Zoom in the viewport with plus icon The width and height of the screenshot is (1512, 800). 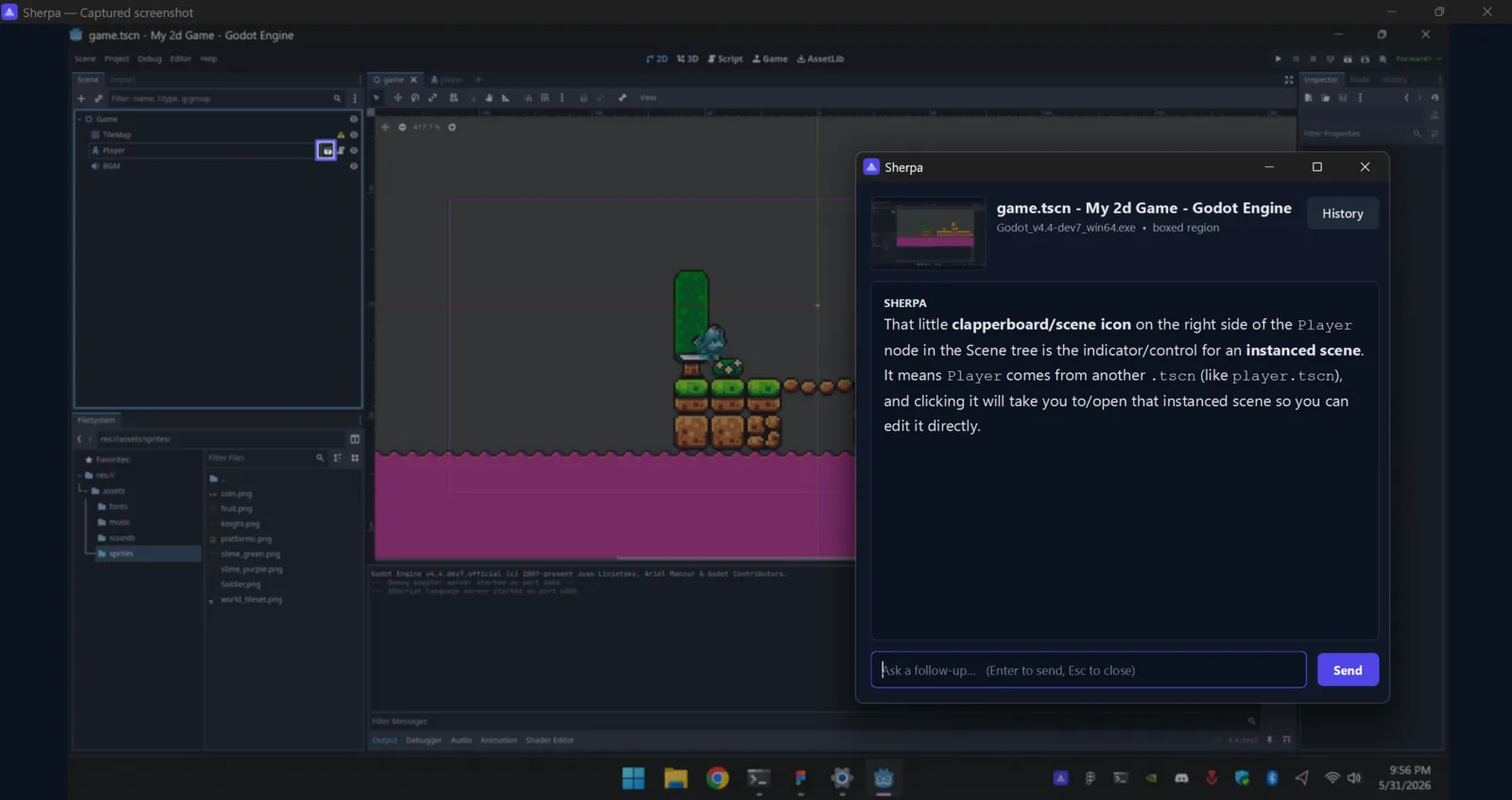[x=452, y=128]
